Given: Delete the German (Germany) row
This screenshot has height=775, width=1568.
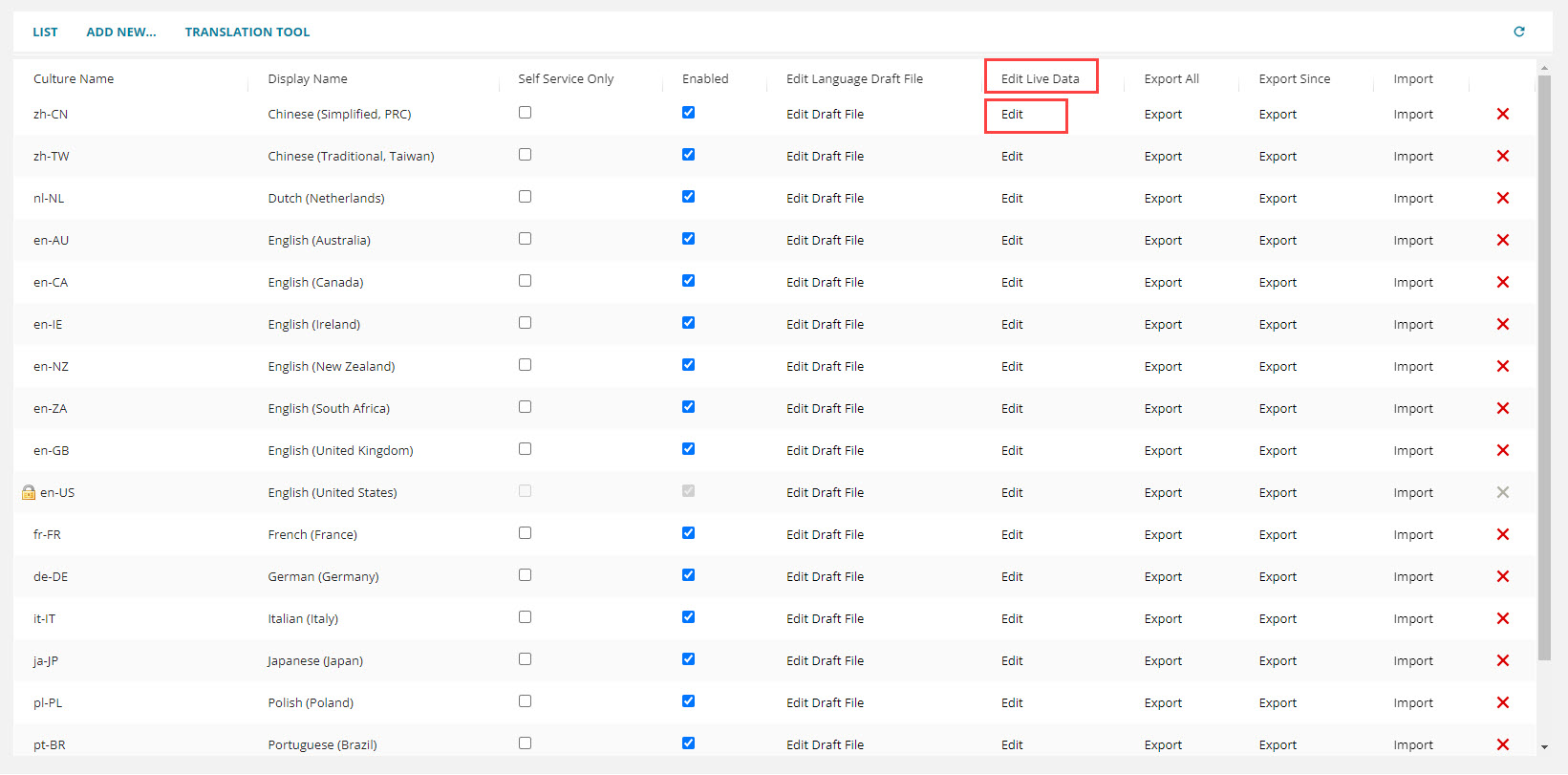Looking at the screenshot, I should tap(1502, 576).
